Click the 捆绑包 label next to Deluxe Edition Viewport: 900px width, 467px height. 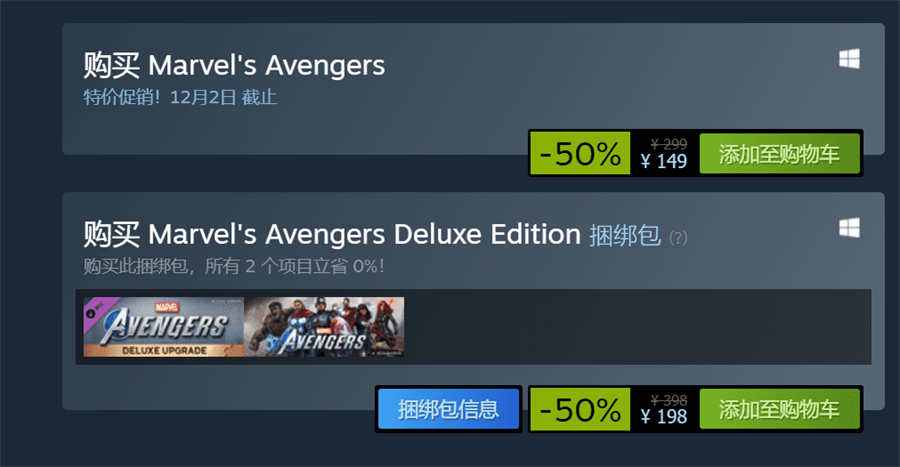click(x=625, y=235)
